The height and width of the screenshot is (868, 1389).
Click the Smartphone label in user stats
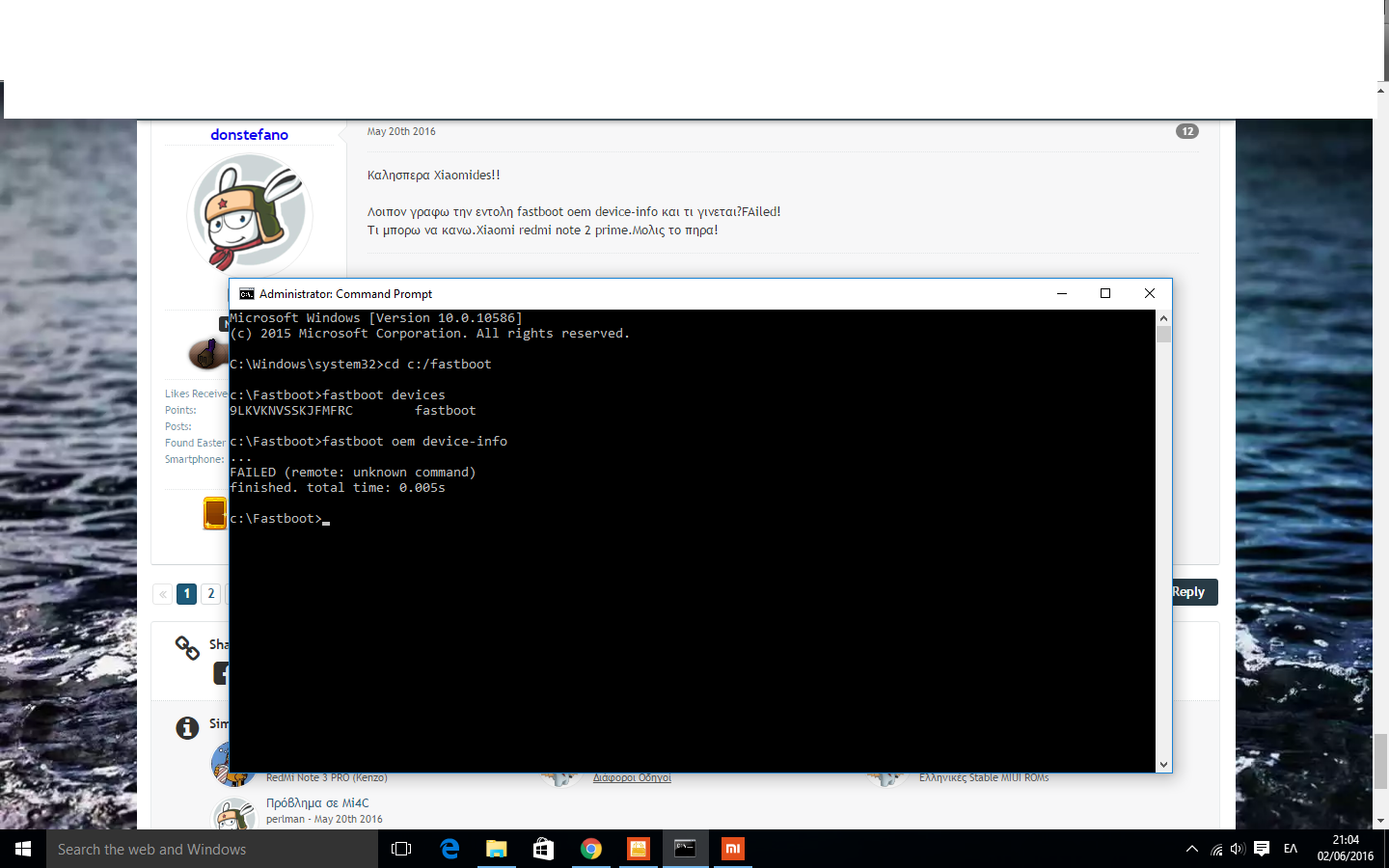194,459
